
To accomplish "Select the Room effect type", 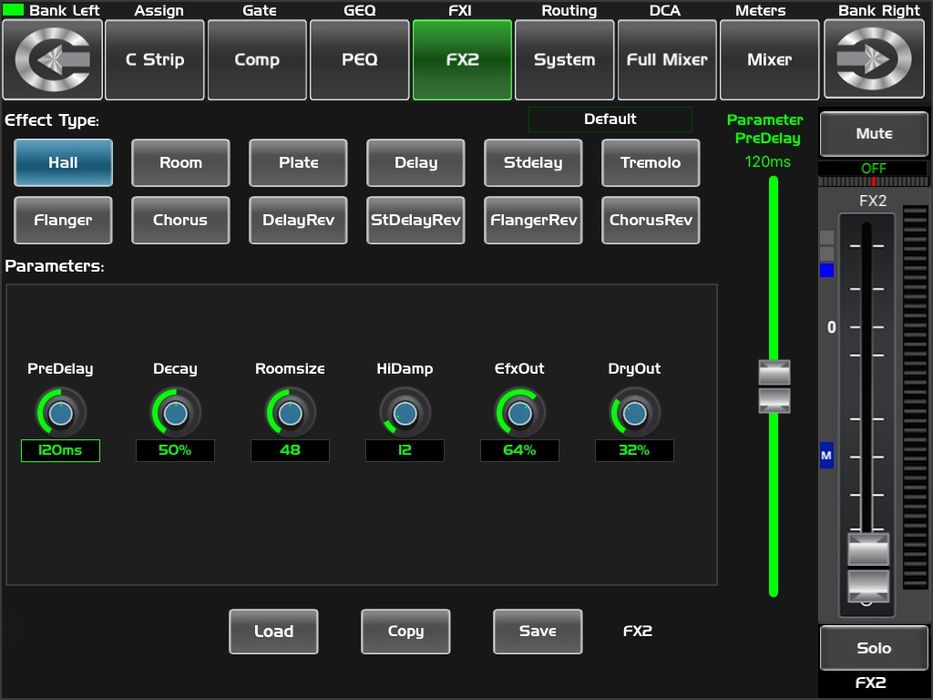I will coord(181,162).
